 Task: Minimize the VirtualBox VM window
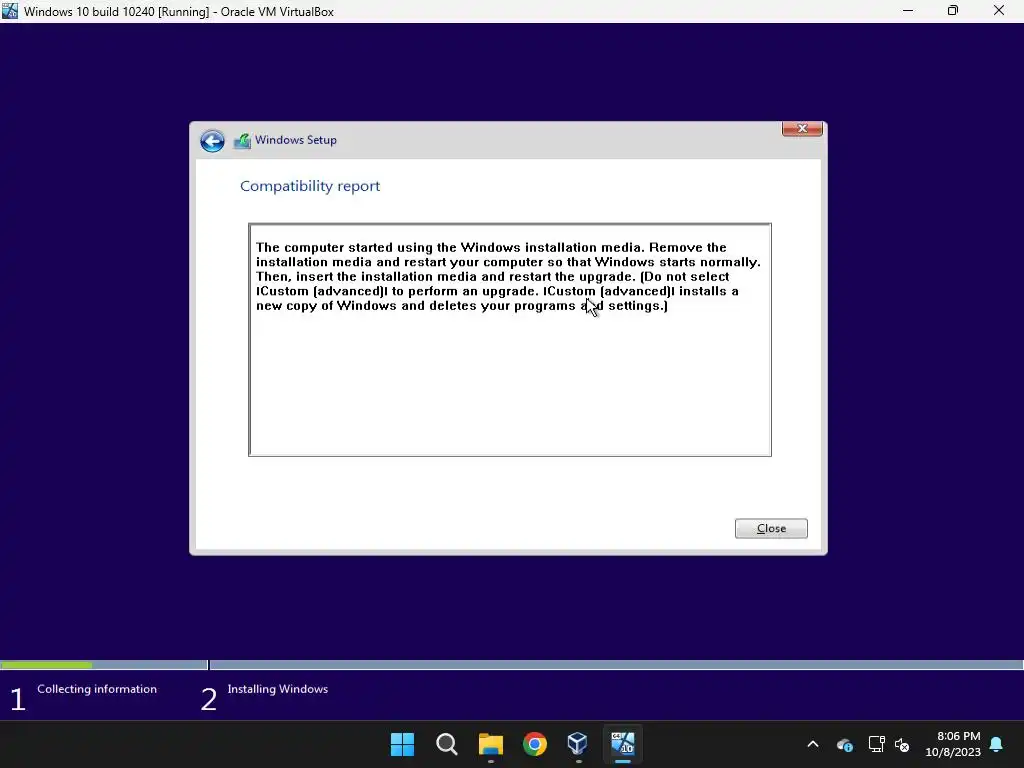click(908, 11)
